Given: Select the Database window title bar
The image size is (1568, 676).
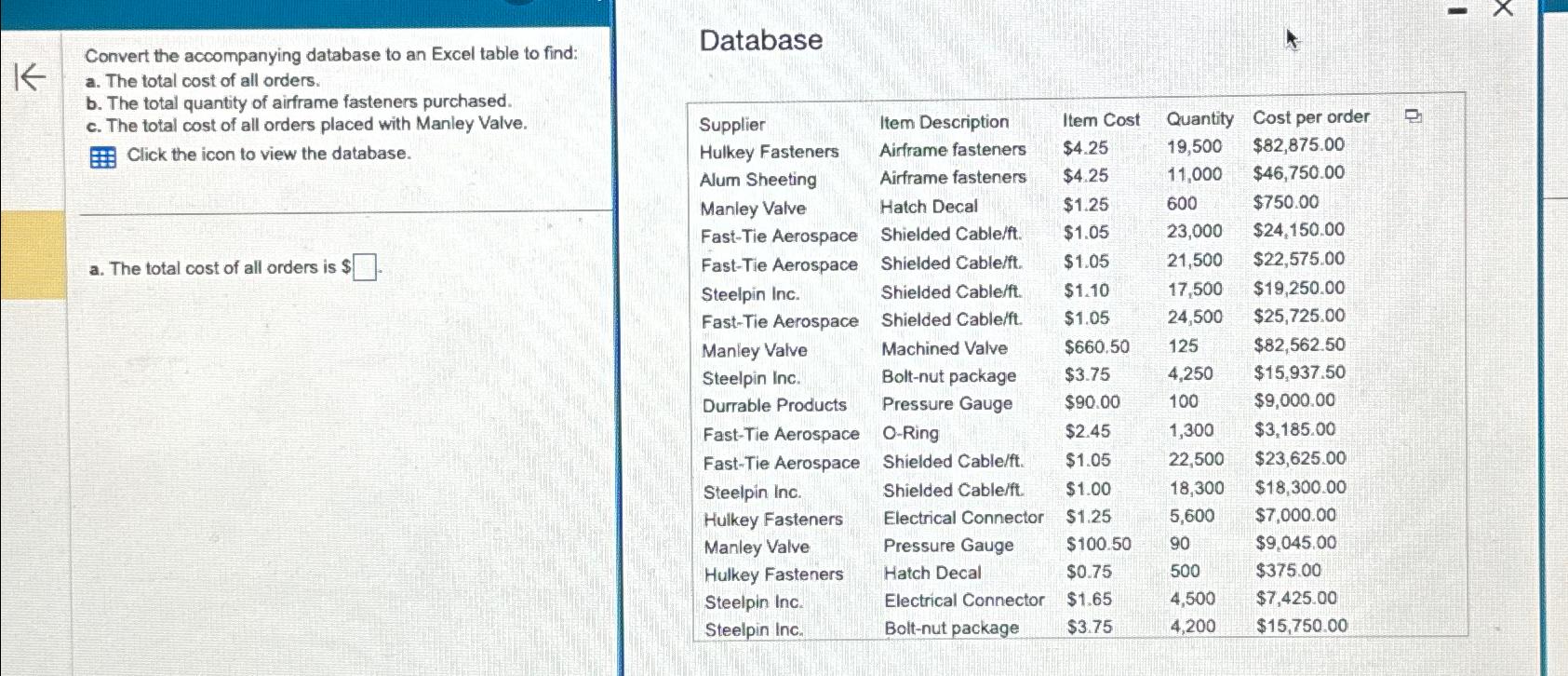Looking at the screenshot, I should pos(759,40).
